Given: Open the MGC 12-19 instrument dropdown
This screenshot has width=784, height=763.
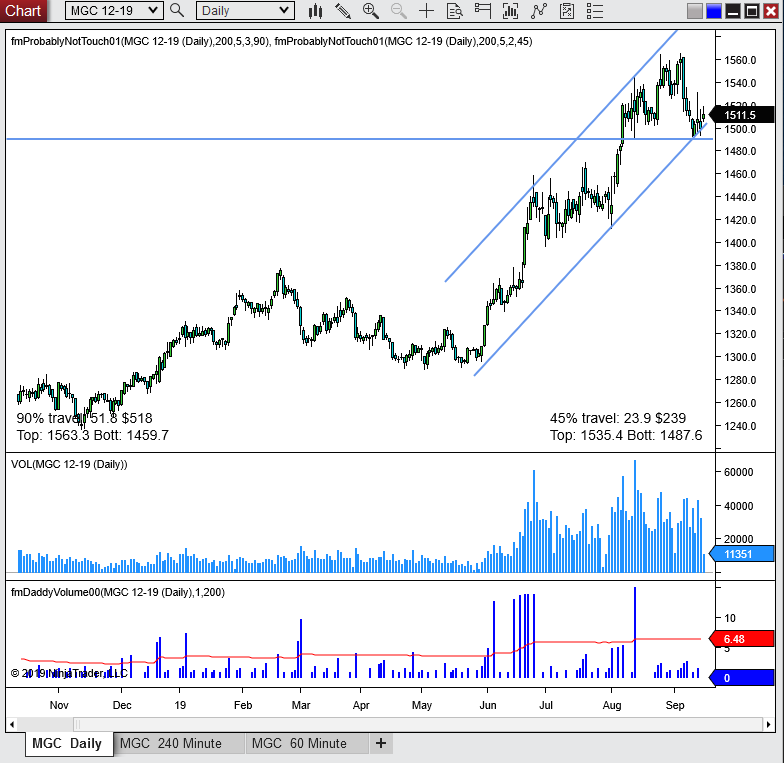Looking at the screenshot, I should click(x=114, y=10).
